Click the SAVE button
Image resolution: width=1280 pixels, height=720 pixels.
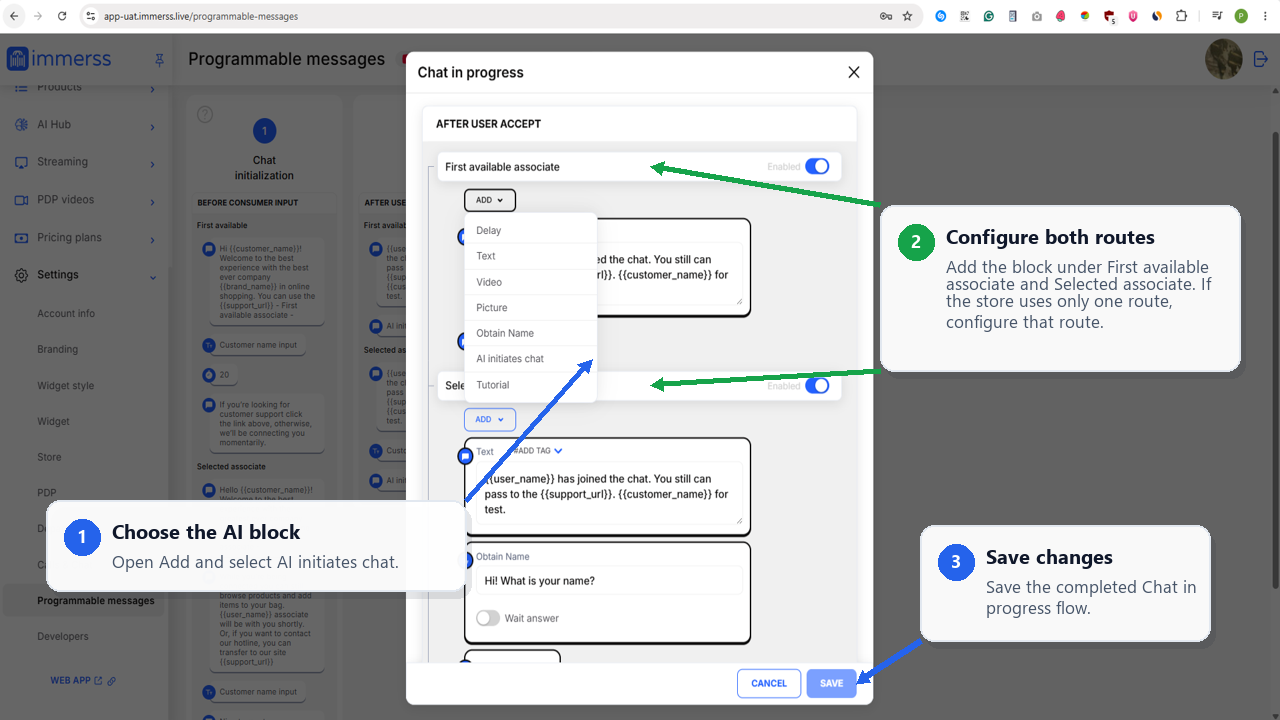832,683
